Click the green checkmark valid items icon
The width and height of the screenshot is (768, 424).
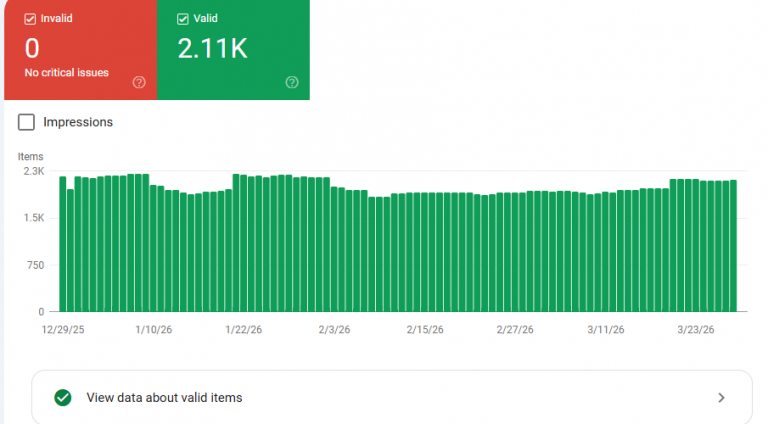click(63, 398)
